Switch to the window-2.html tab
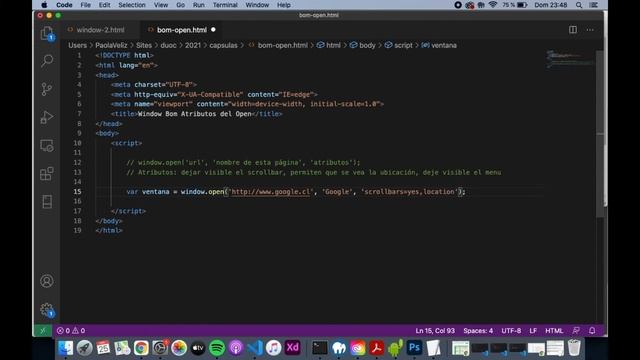Screen dimensions: 640x360 pos(100,30)
